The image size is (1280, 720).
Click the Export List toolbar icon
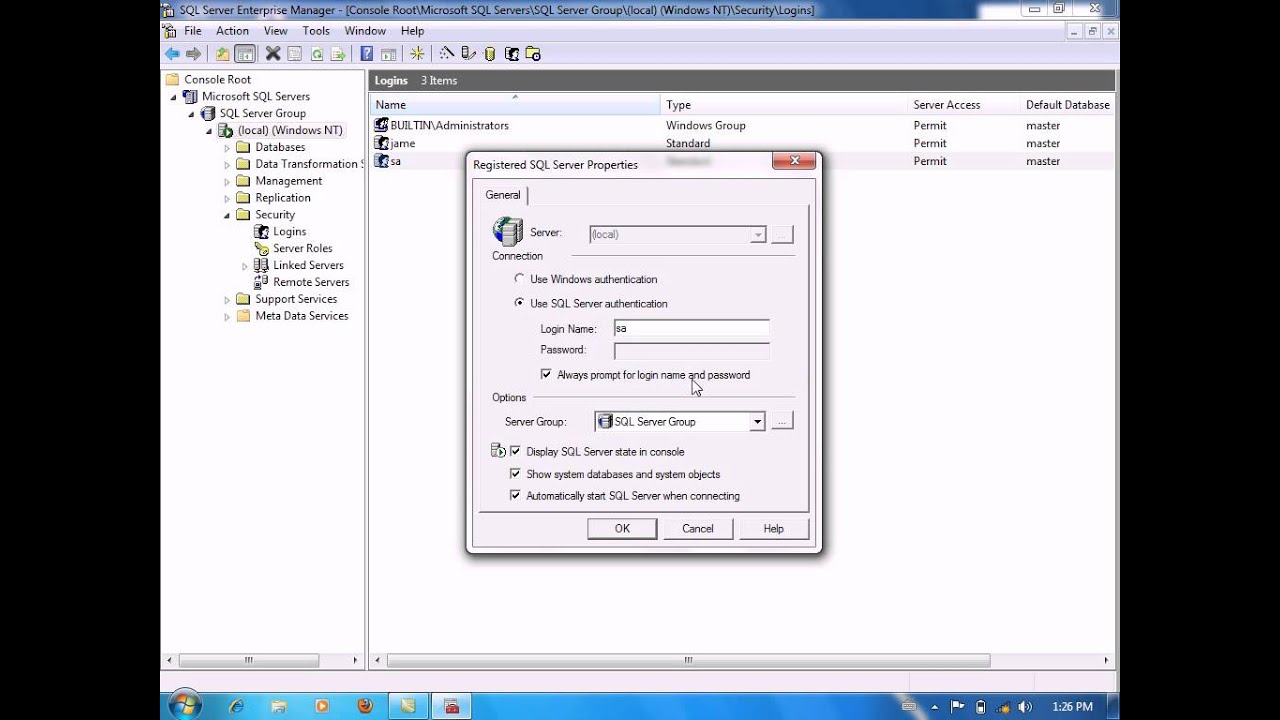[x=338, y=54]
